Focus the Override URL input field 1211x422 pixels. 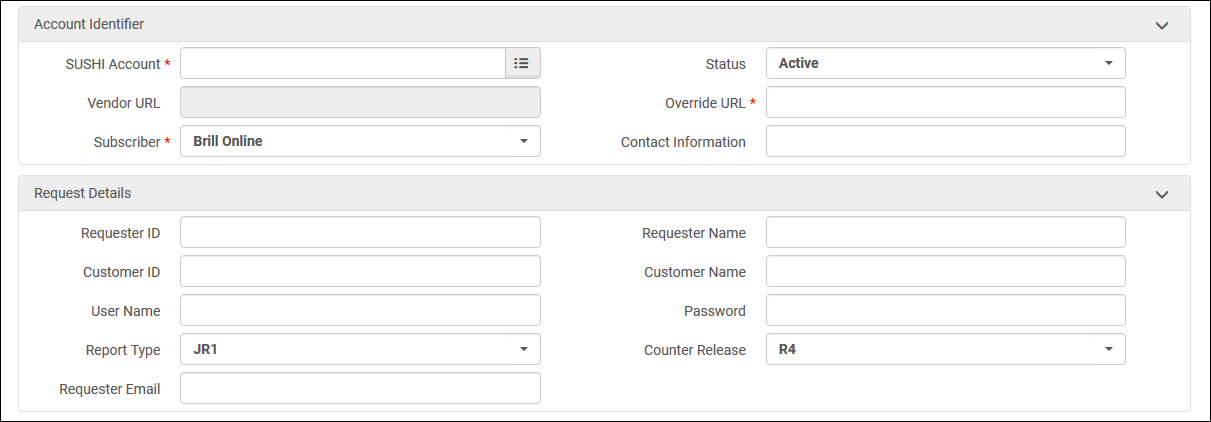click(945, 102)
